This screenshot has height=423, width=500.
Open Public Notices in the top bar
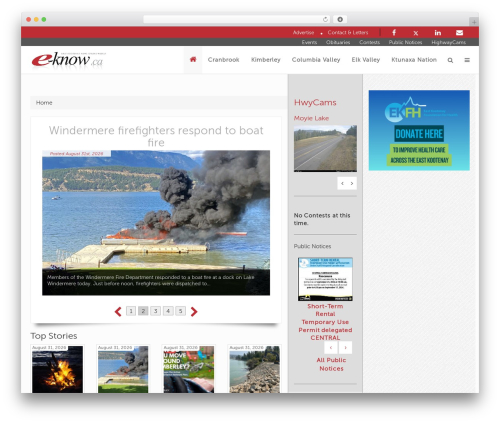point(405,42)
